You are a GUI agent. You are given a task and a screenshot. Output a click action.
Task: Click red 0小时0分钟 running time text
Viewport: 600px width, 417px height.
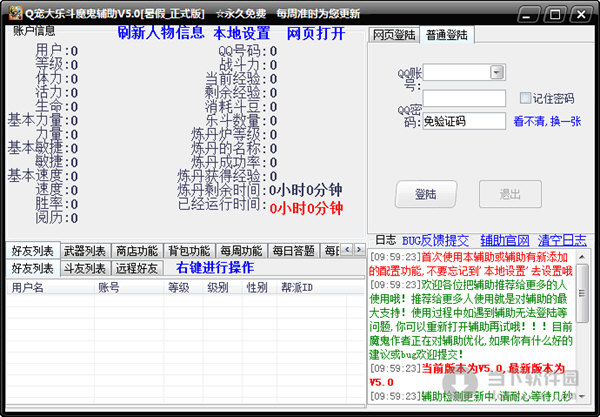pyautogui.click(x=306, y=209)
